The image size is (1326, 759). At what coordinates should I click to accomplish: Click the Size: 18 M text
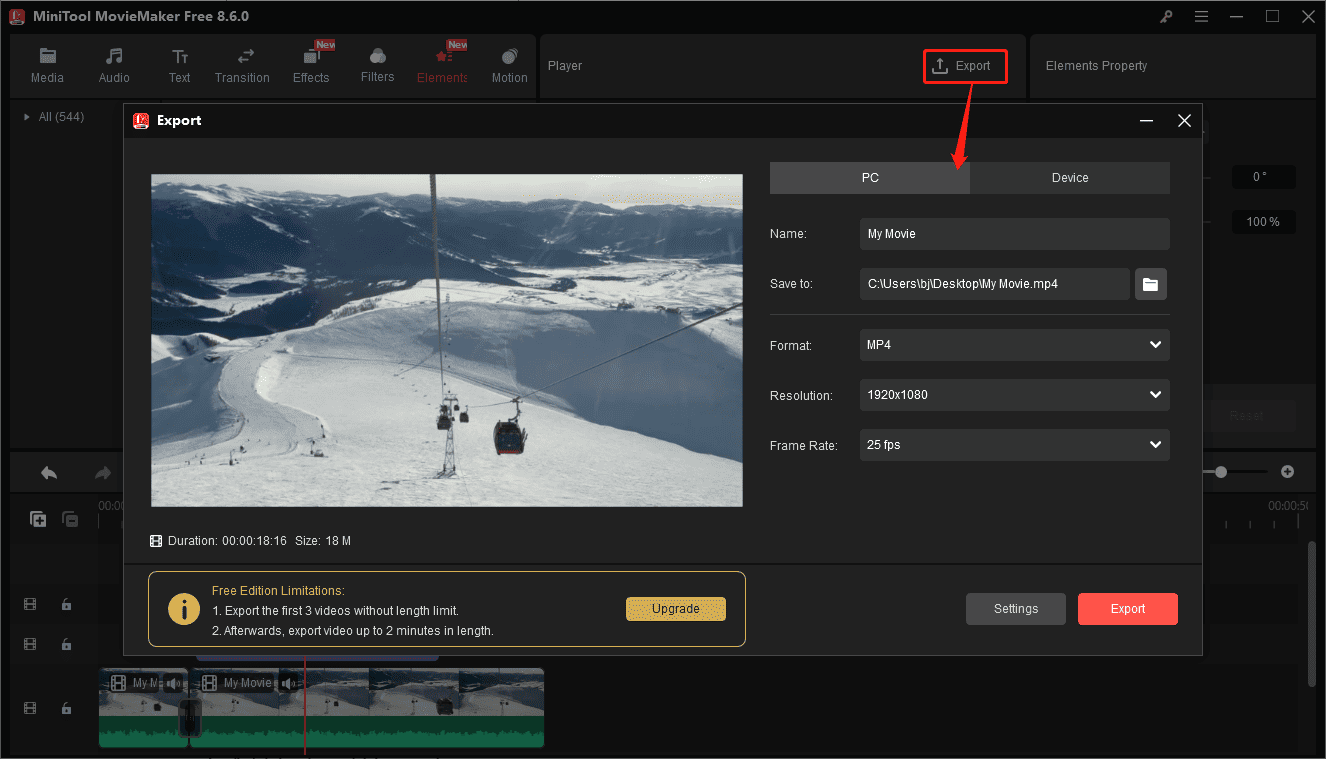[x=323, y=541]
